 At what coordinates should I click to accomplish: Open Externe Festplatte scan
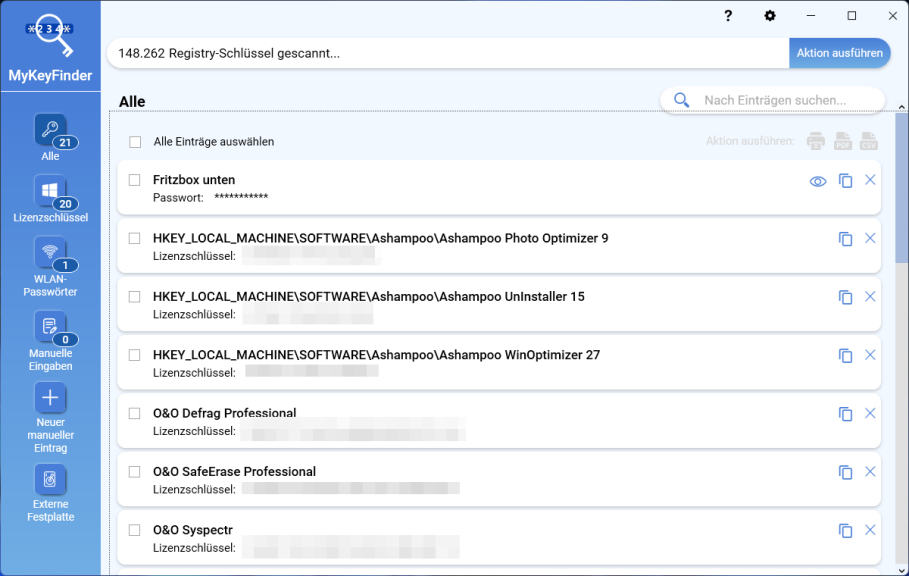pos(50,481)
